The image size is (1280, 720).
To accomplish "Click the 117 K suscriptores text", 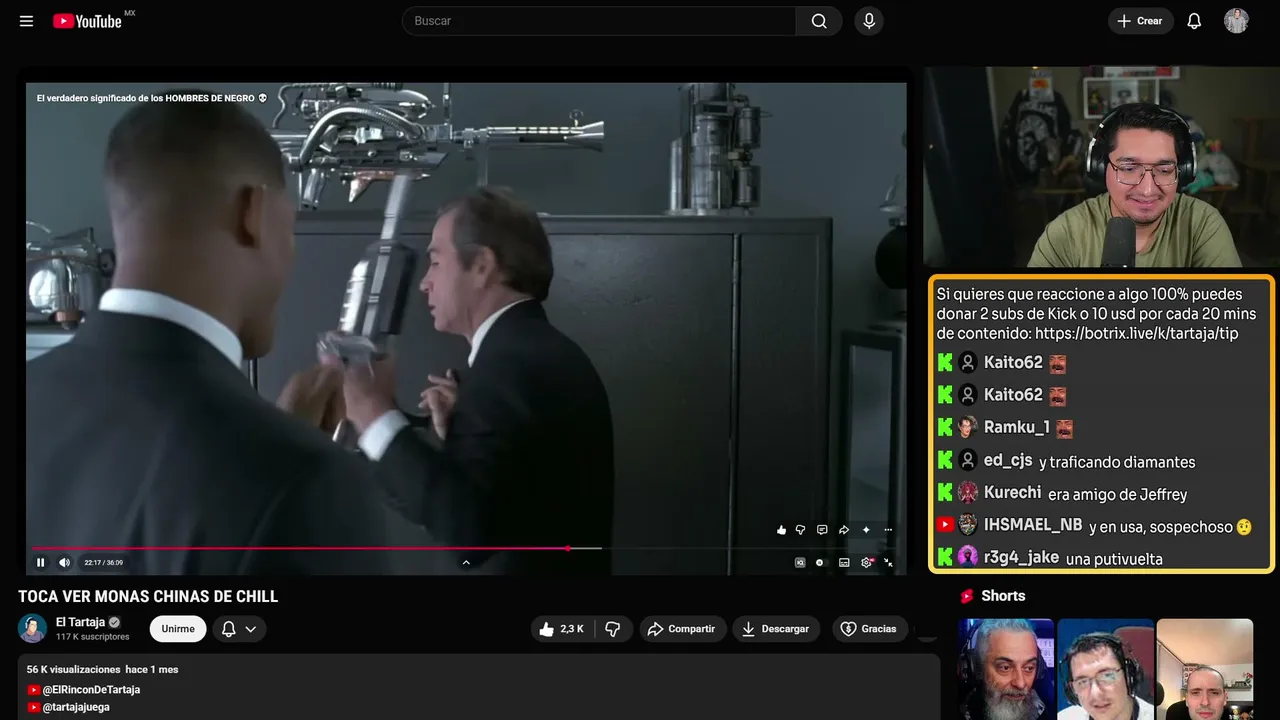I will tap(93, 637).
